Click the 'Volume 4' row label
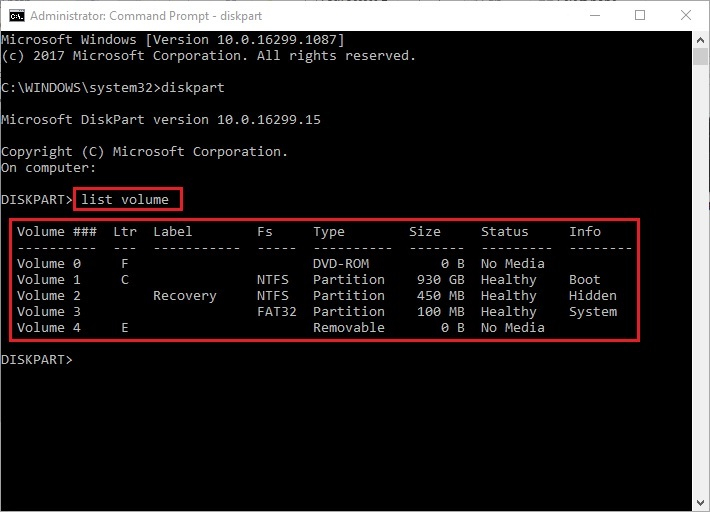 point(49,328)
